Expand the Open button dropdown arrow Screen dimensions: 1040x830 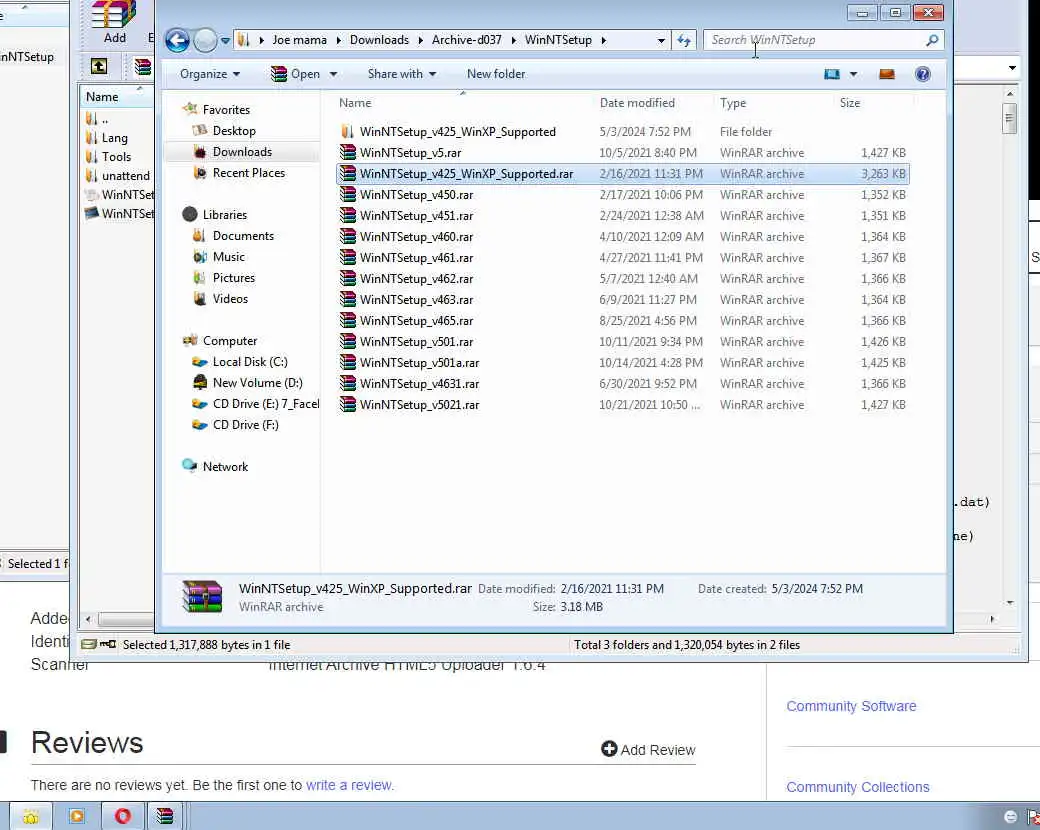coord(333,74)
